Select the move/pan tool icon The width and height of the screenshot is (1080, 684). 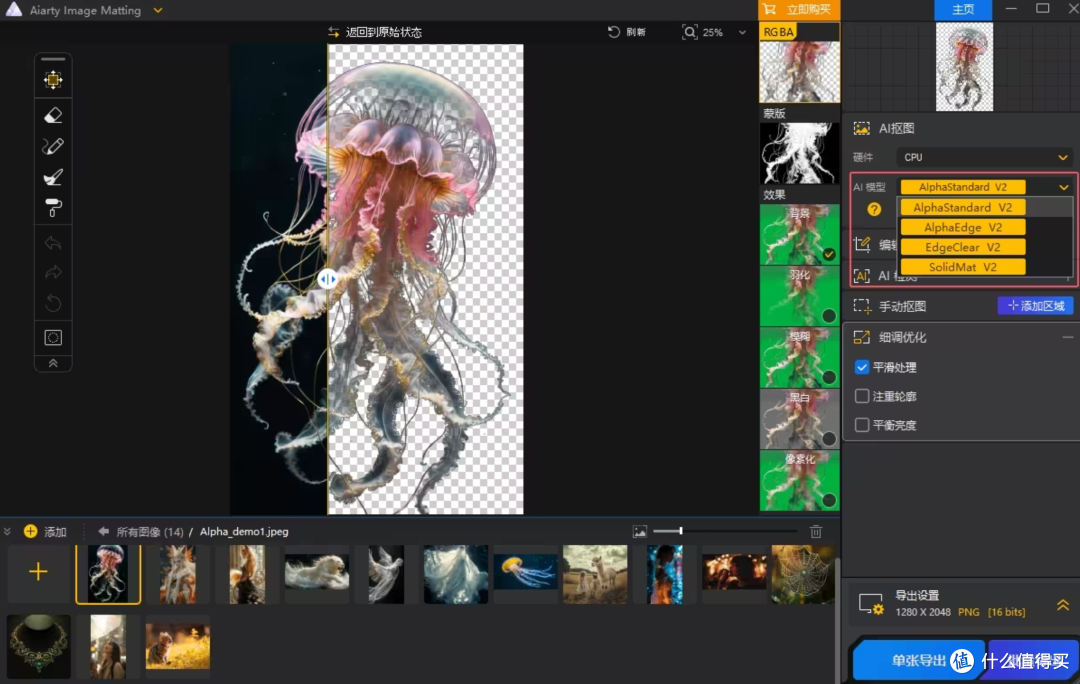coord(53,80)
